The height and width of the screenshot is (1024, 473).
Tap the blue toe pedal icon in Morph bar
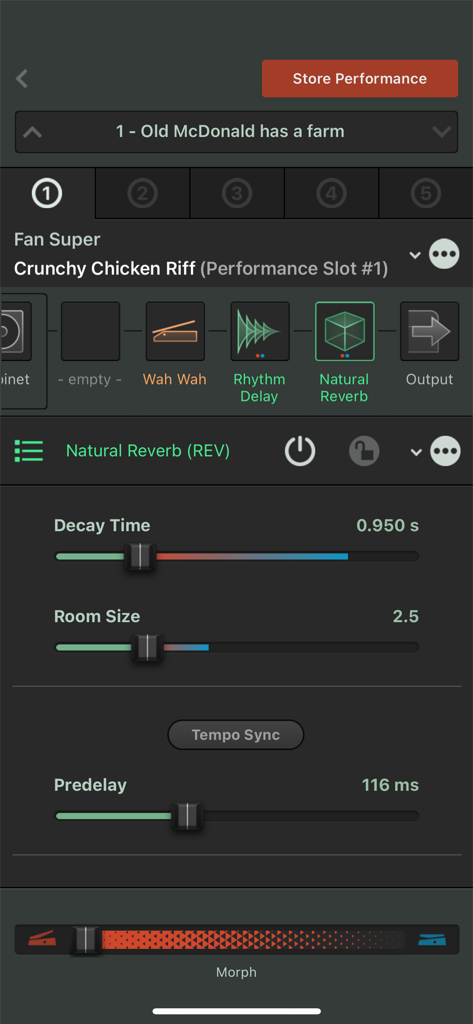point(432,940)
